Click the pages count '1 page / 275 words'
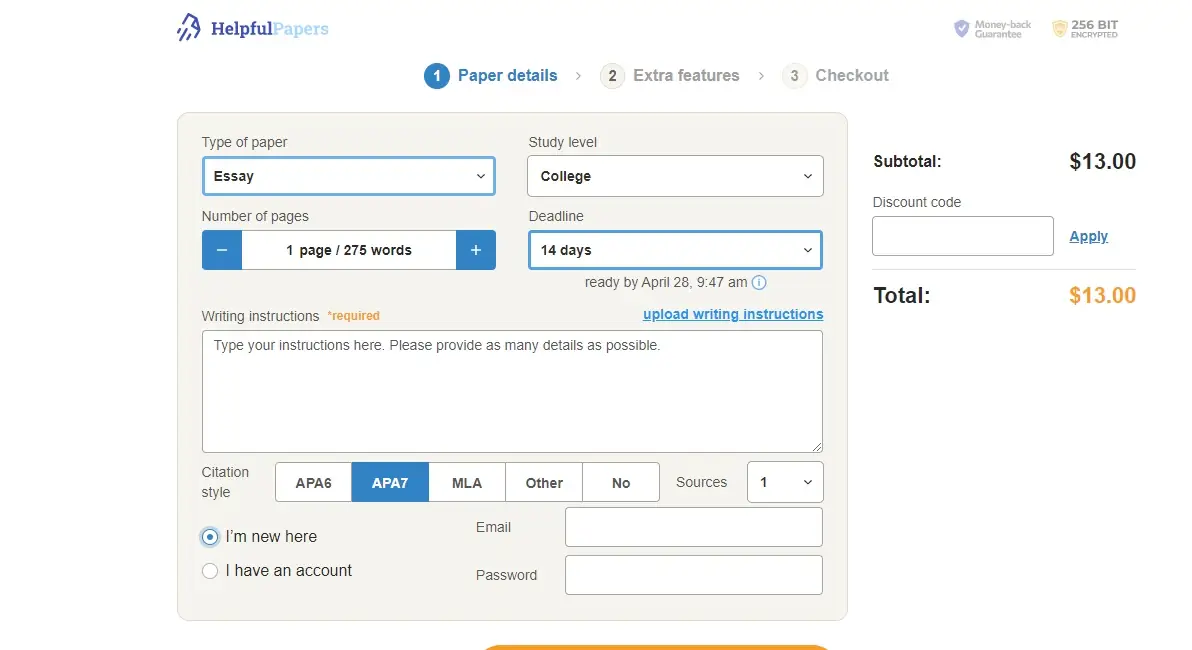The image size is (1192, 650). click(x=349, y=250)
